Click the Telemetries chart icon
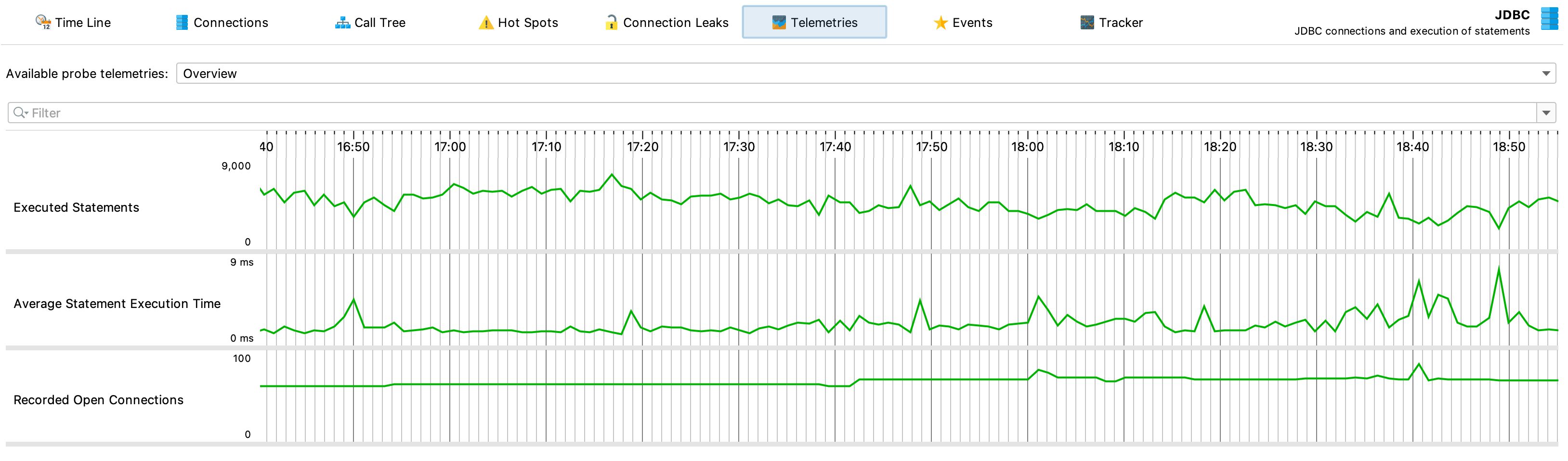The width and height of the screenshot is (1568, 461). tap(779, 23)
